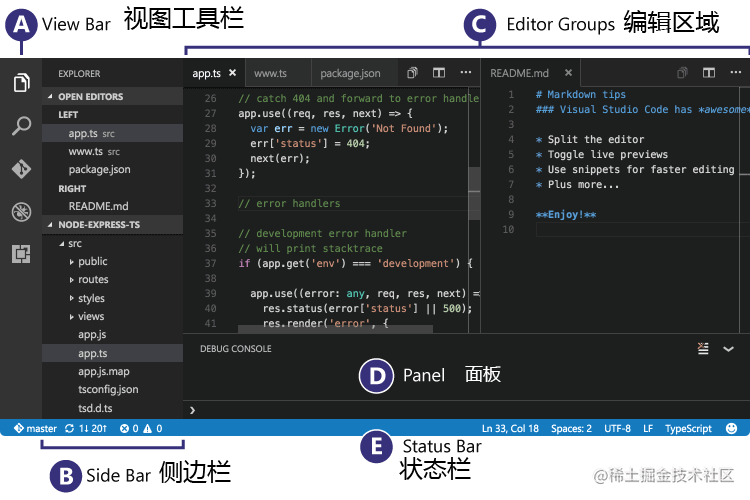Split the left editor group

point(439,73)
